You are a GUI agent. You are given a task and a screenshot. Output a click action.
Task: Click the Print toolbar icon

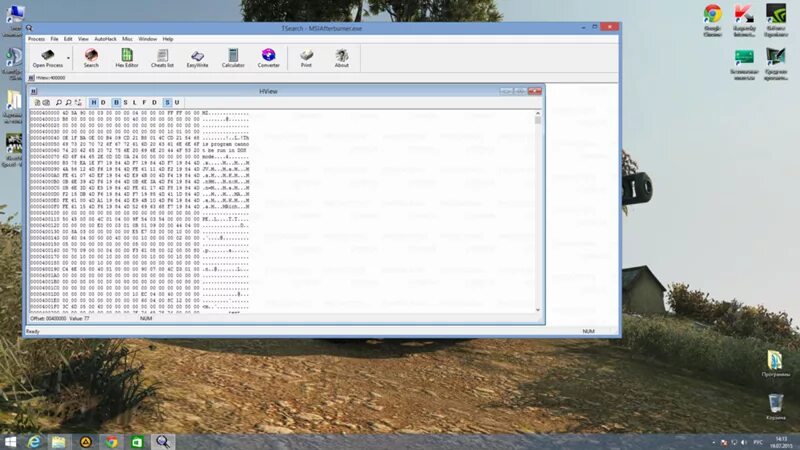pyautogui.click(x=306, y=58)
